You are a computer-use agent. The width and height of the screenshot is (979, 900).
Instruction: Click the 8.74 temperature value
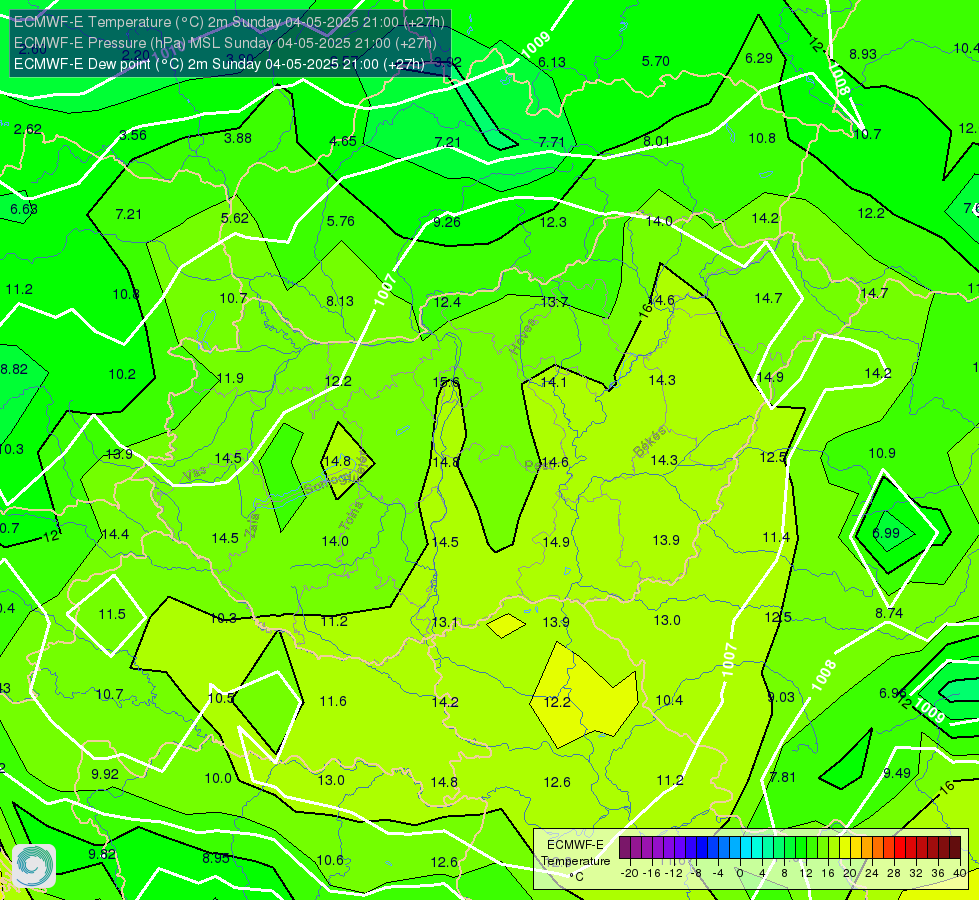point(888,613)
